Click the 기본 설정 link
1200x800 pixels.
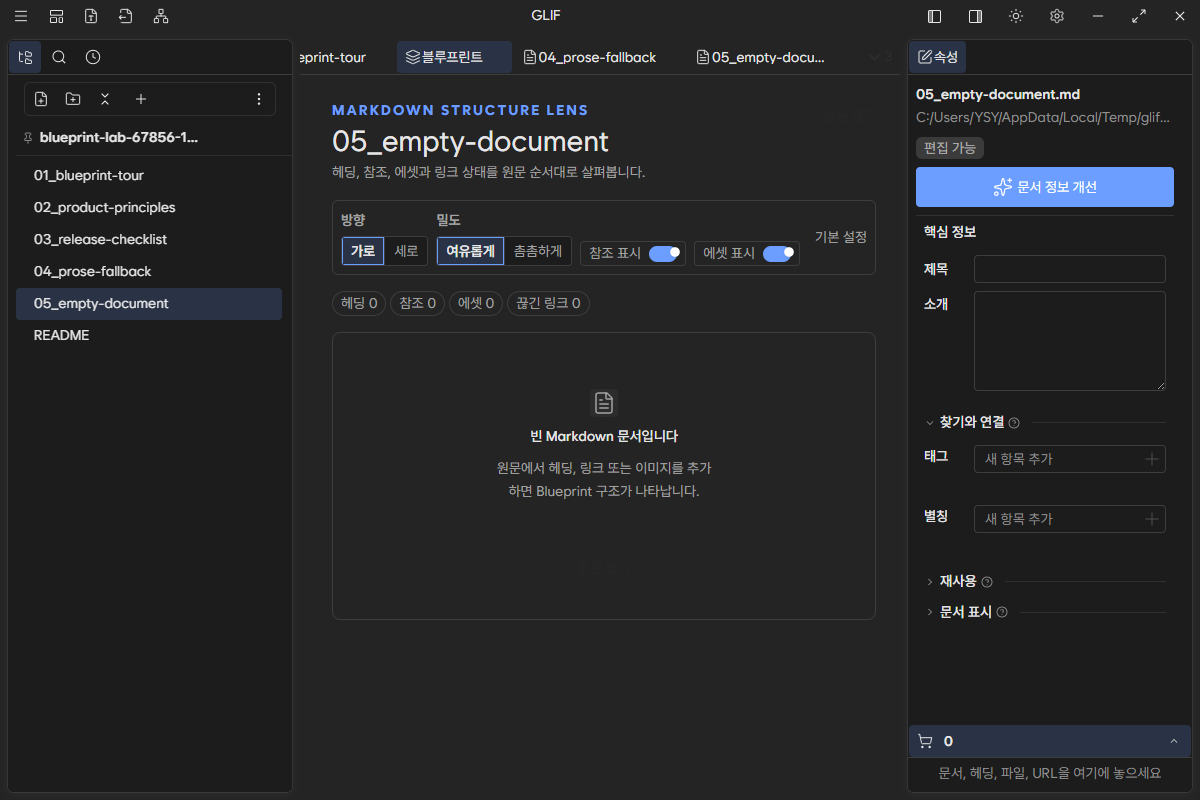click(840, 237)
